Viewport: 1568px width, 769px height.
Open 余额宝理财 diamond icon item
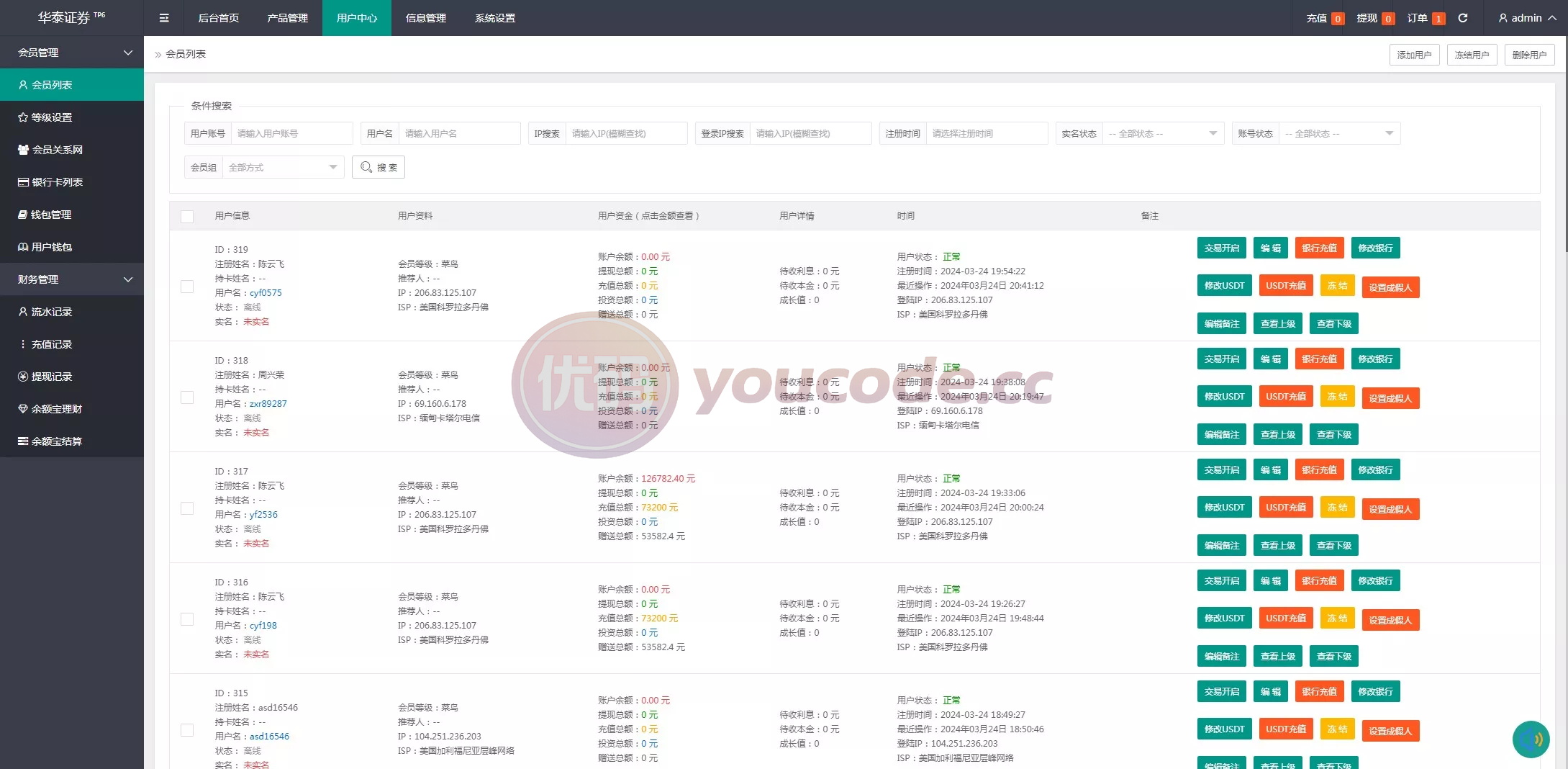(23, 409)
